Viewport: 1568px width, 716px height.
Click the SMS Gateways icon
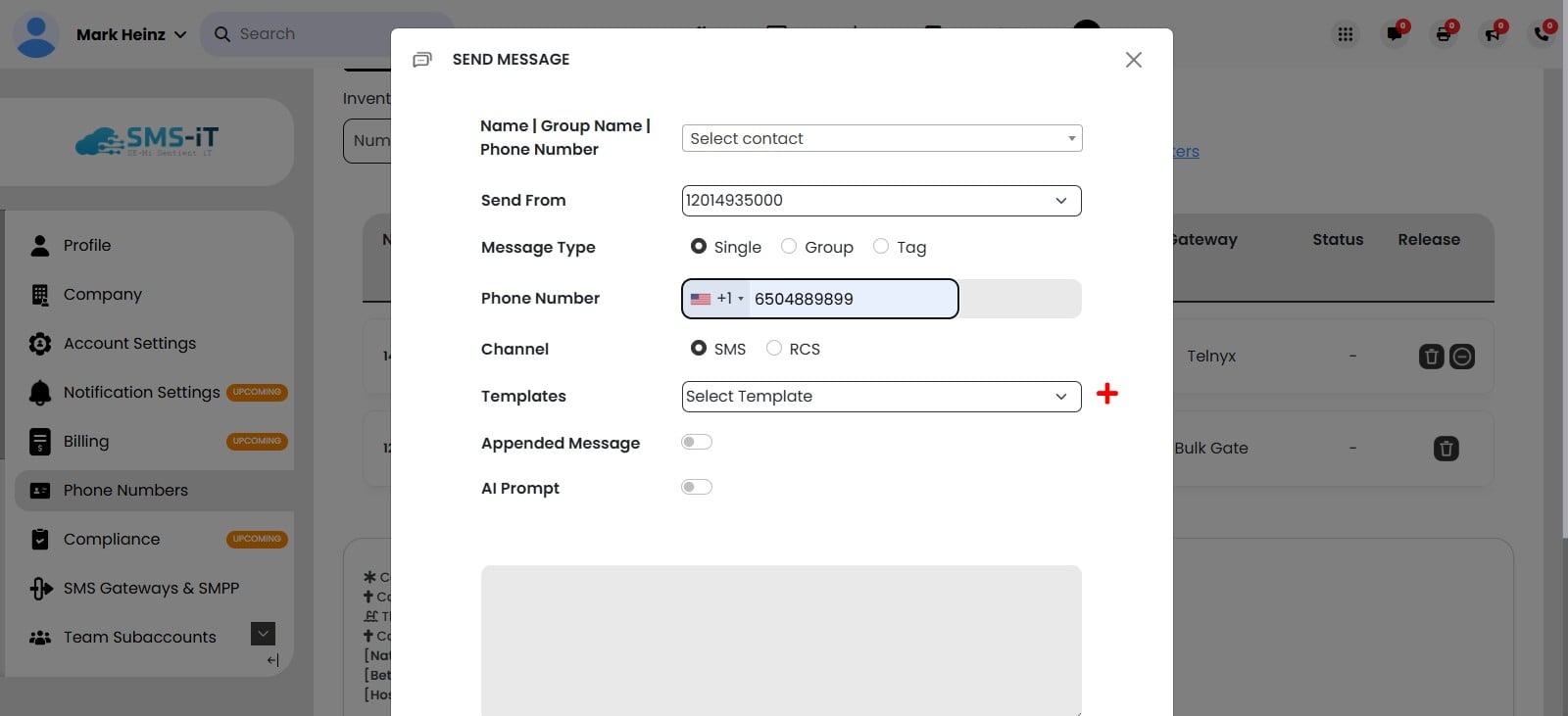40,588
